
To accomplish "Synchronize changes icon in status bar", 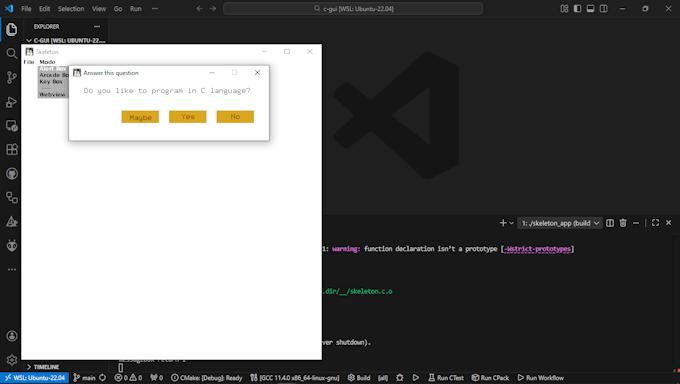I will click(x=103, y=378).
